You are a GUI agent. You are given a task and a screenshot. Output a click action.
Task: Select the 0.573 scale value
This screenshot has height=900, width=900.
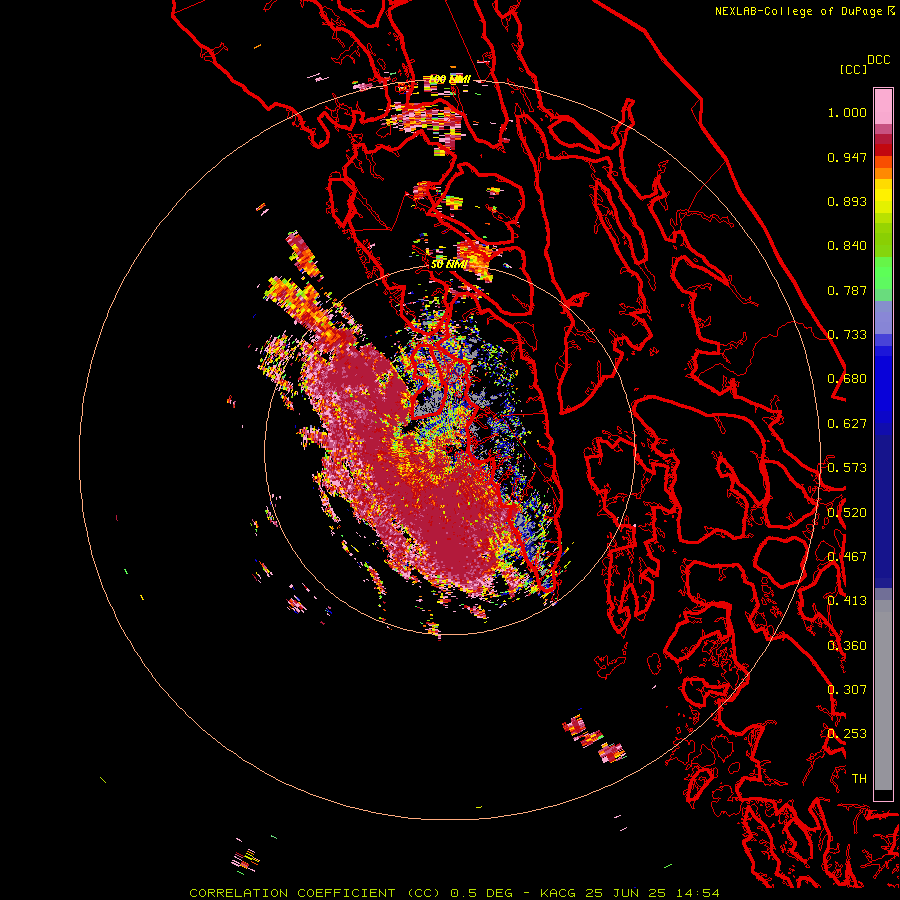point(847,468)
